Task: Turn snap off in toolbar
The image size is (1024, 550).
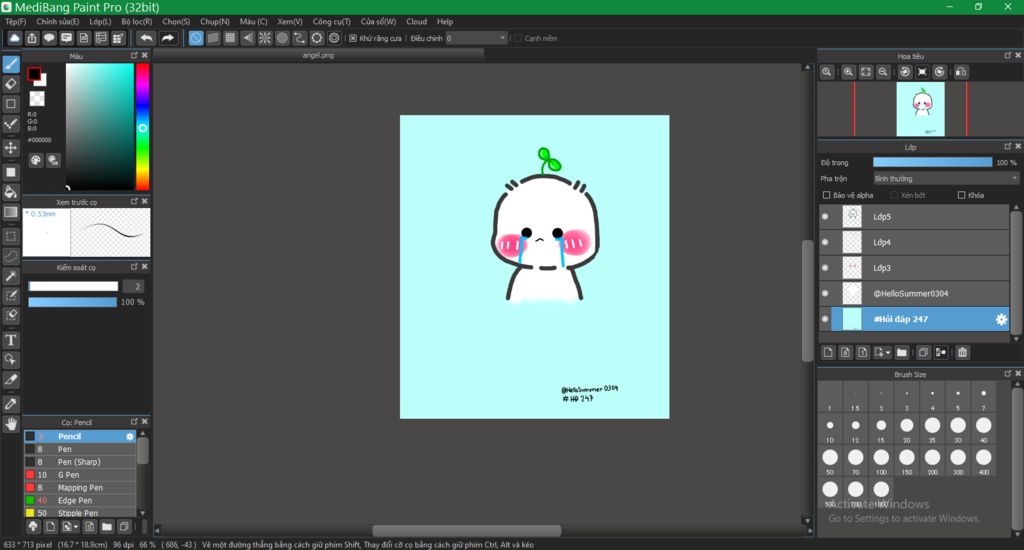Action: pyautogui.click(x=196, y=39)
